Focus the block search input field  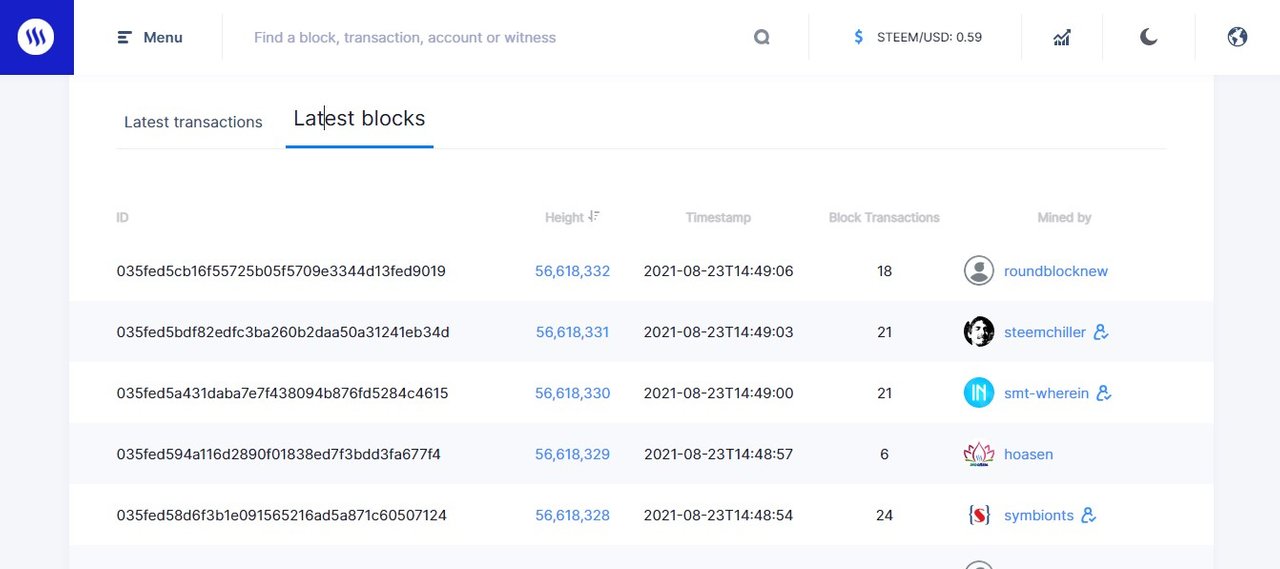490,37
